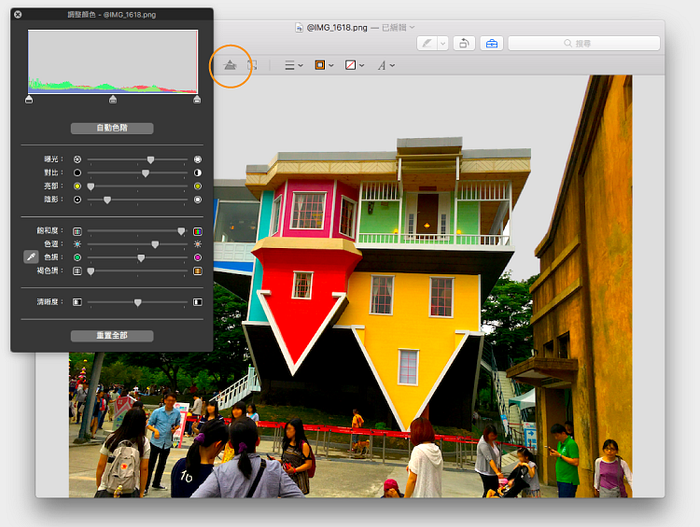Toggle the Markup toolbox button
Image resolution: width=700 pixels, height=527 pixels.
(491, 44)
